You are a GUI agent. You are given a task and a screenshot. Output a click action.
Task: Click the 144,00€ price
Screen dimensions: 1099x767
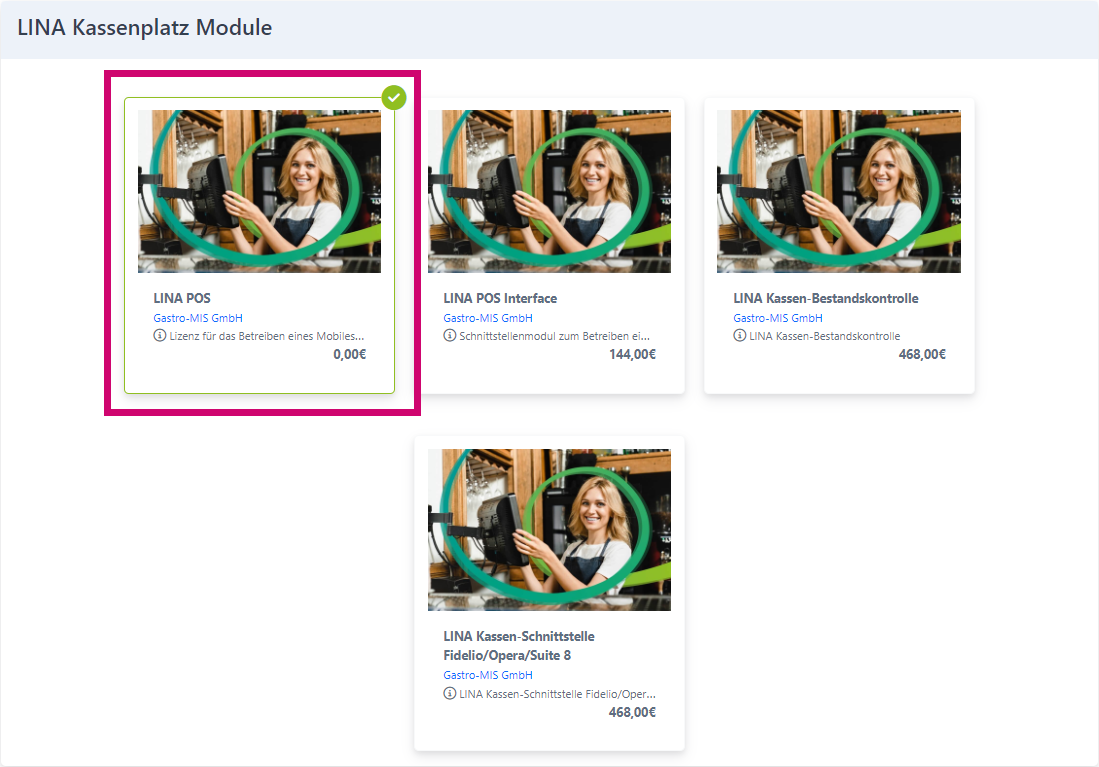(x=633, y=354)
